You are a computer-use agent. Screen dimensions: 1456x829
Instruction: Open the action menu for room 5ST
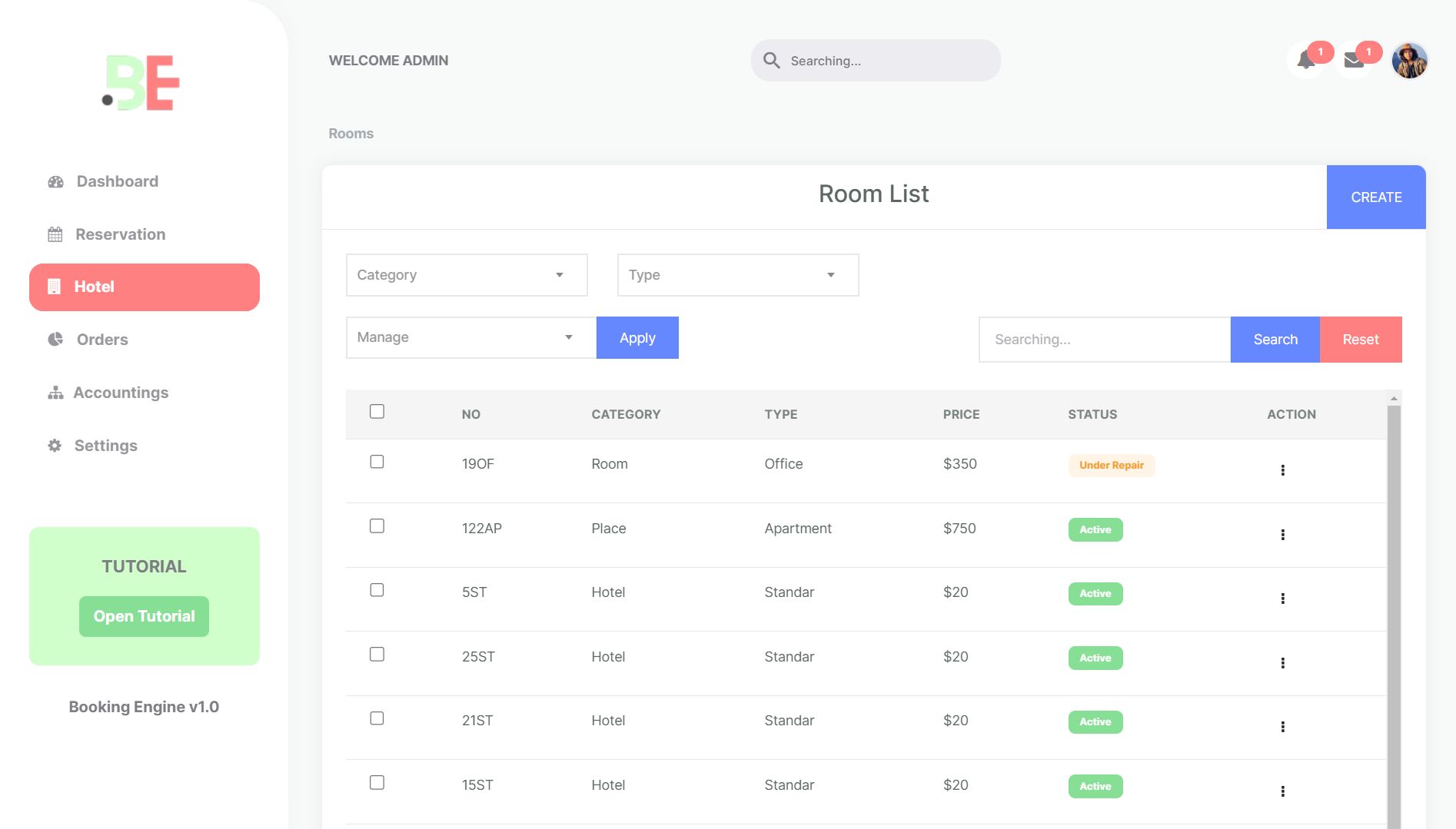coord(1282,599)
